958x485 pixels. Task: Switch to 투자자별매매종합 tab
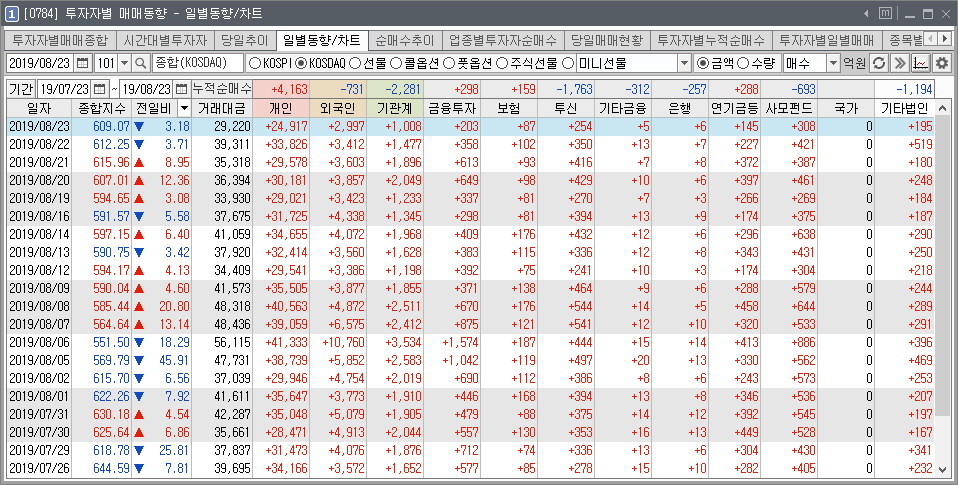(x=60, y=41)
